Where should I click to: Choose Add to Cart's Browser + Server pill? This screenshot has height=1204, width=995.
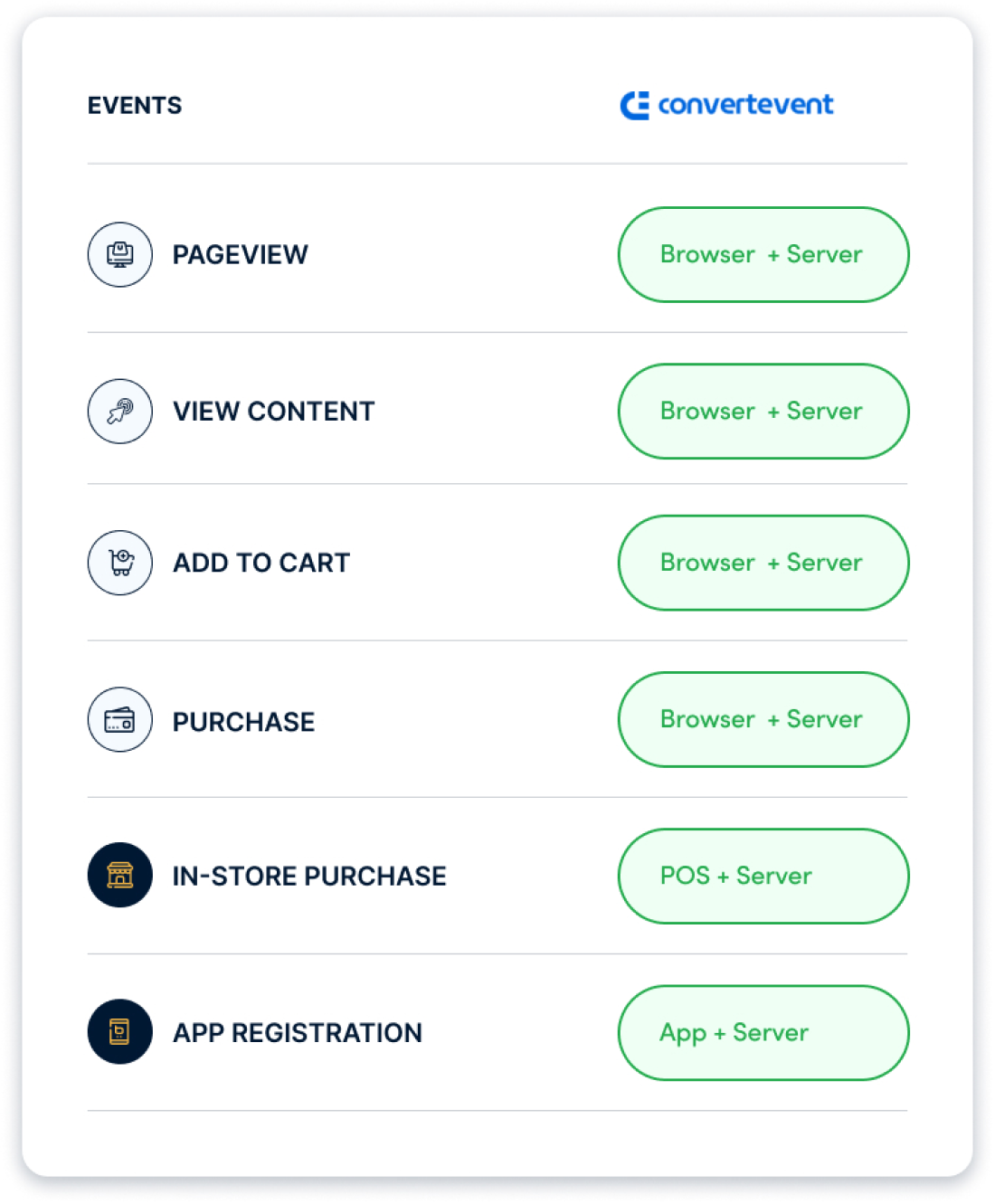coord(763,563)
